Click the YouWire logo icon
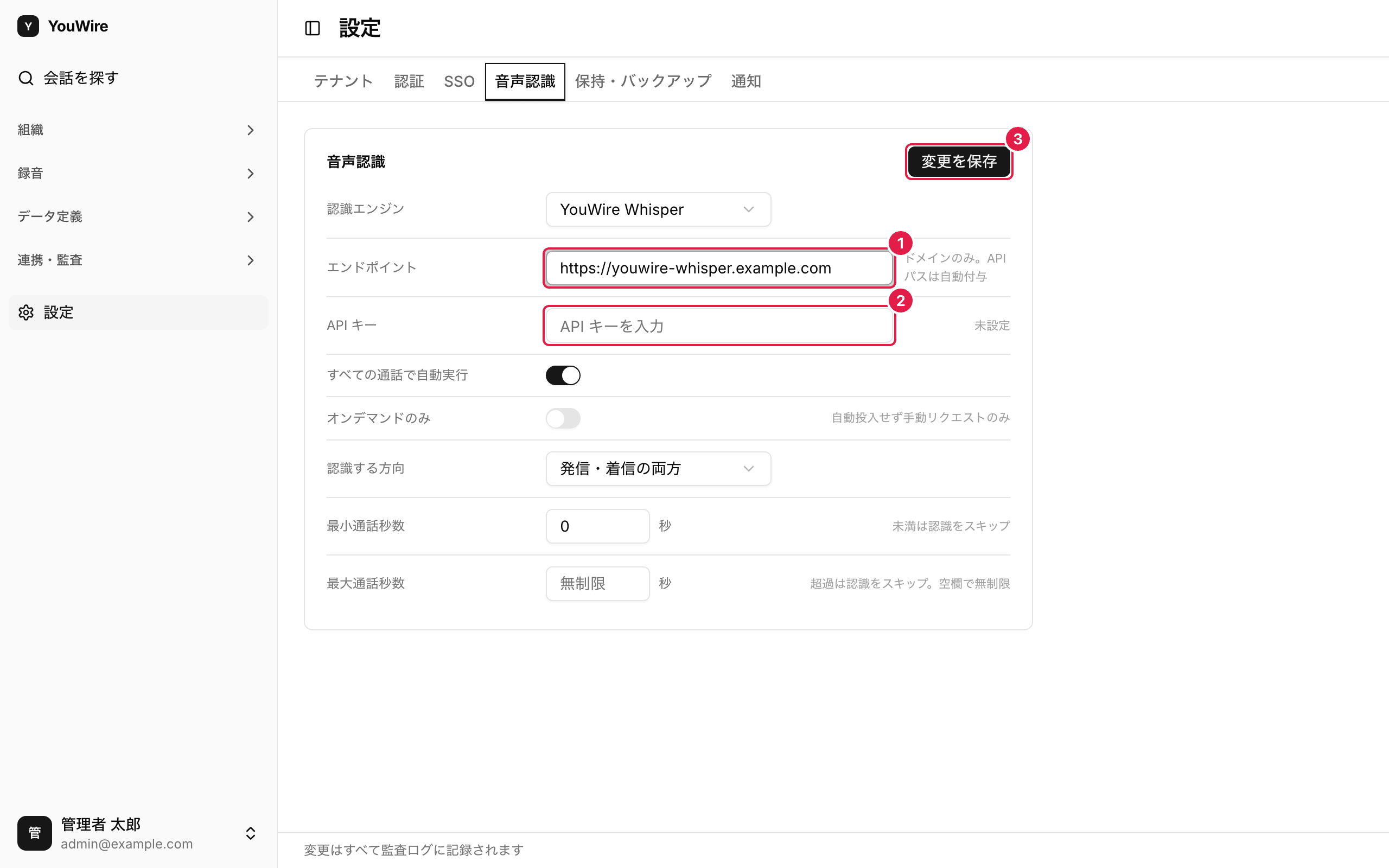Screen dimensions: 1389x868 (x=28, y=27)
